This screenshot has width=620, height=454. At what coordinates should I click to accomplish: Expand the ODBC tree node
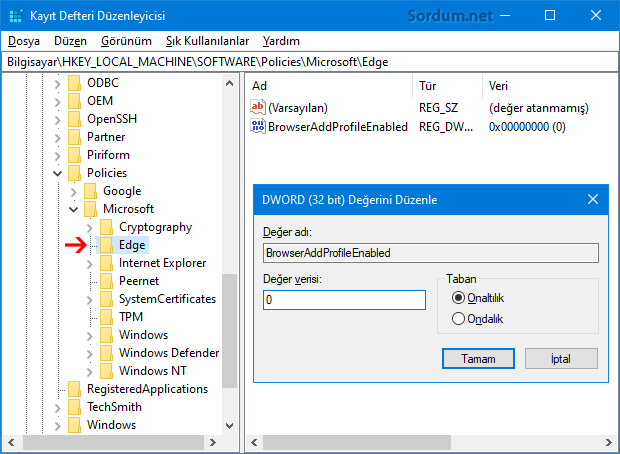click(58, 83)
